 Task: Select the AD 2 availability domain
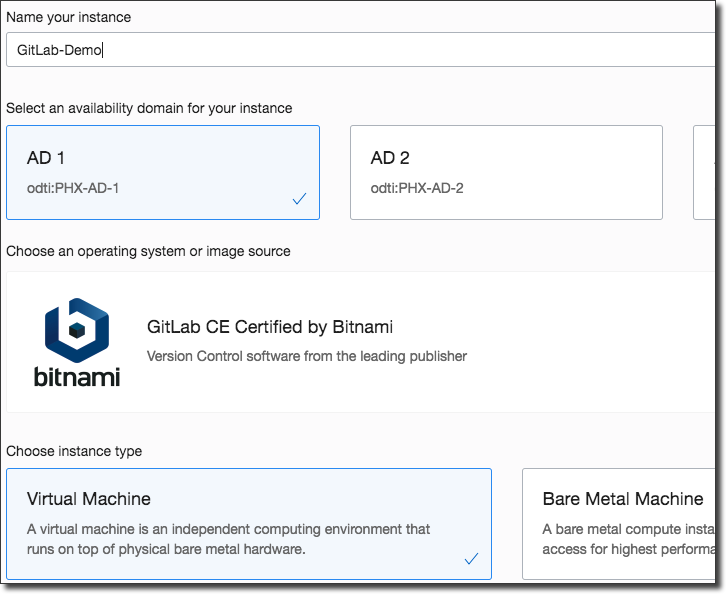pyautogui.click(x=506, y=172)
